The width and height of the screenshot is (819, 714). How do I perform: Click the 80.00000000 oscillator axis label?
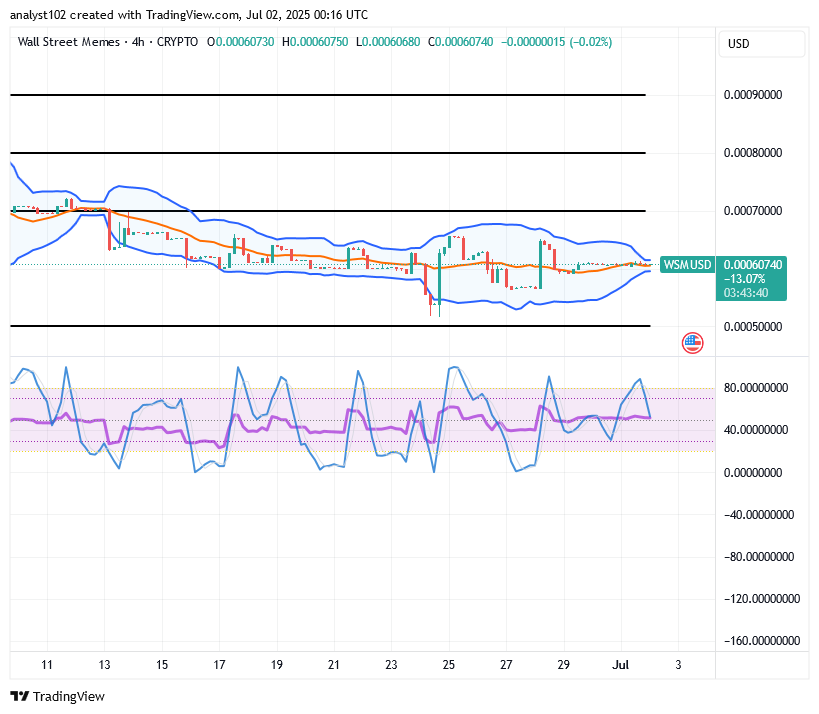(x=756, y=388)
